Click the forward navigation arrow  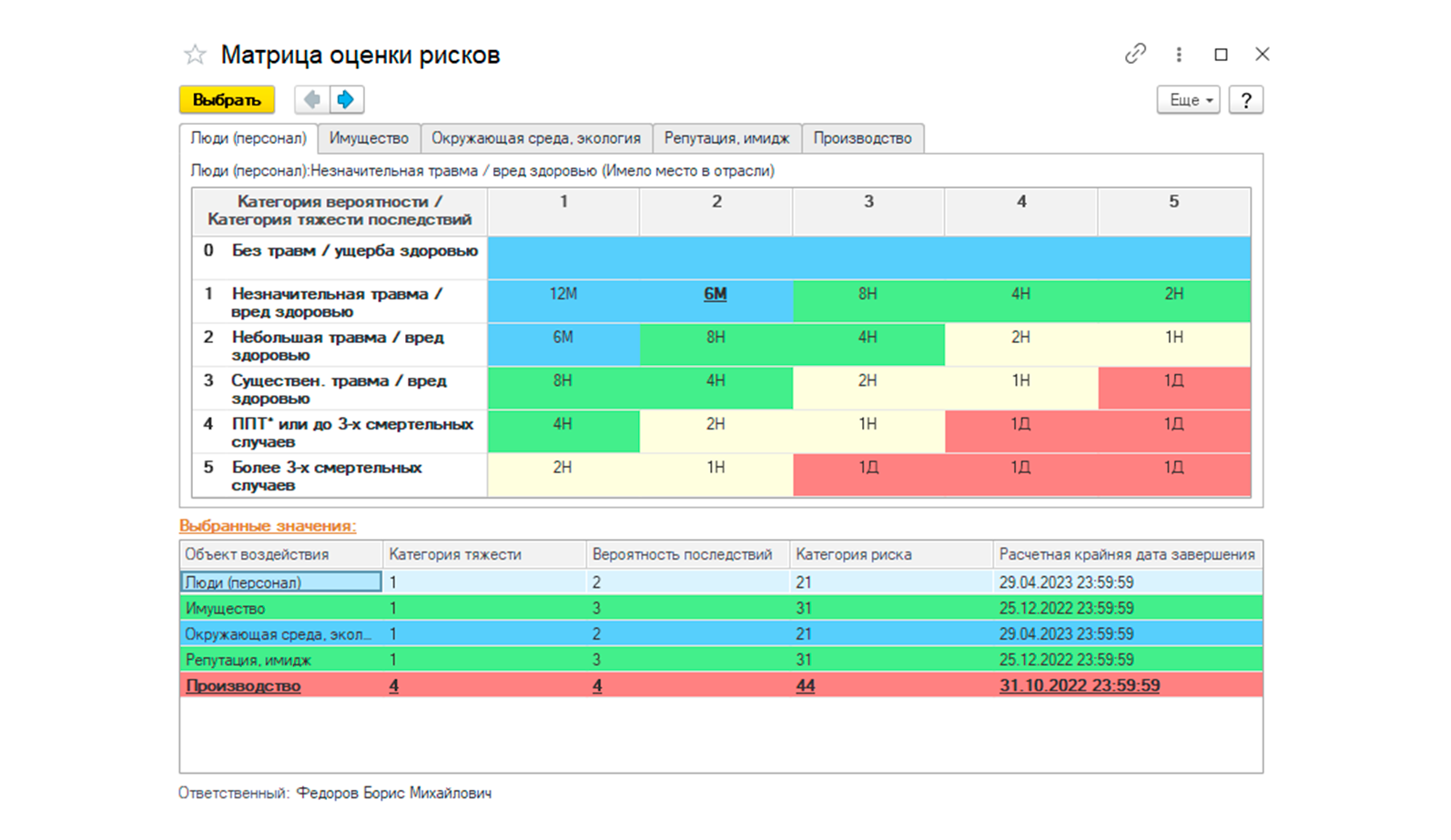click(346, 99)
